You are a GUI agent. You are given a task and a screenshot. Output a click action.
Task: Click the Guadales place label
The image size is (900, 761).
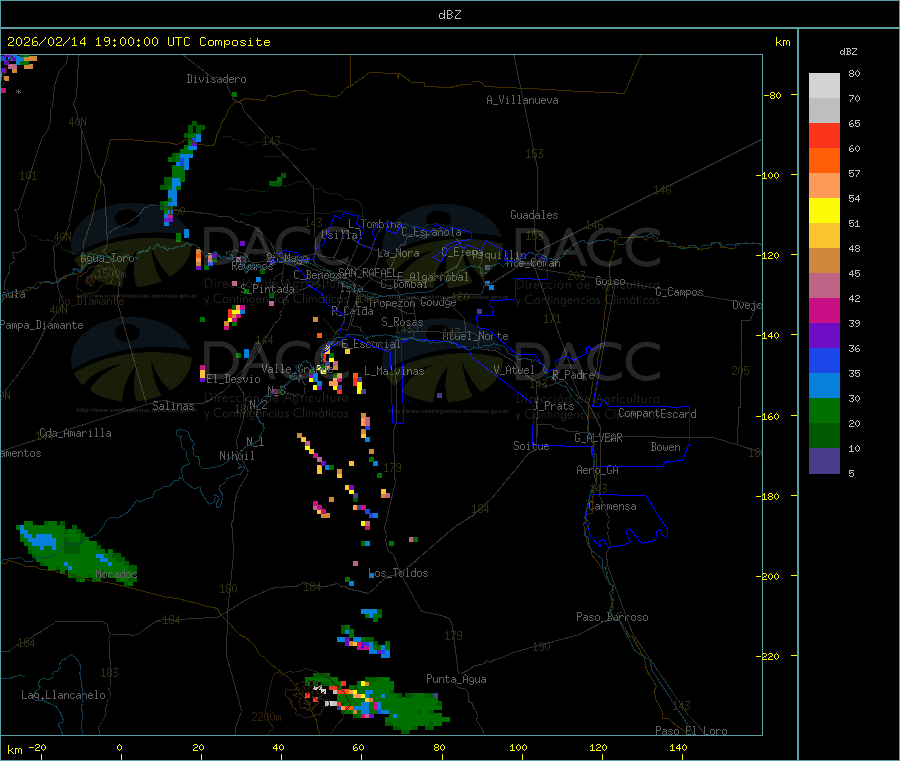click(x=534, y=215)
